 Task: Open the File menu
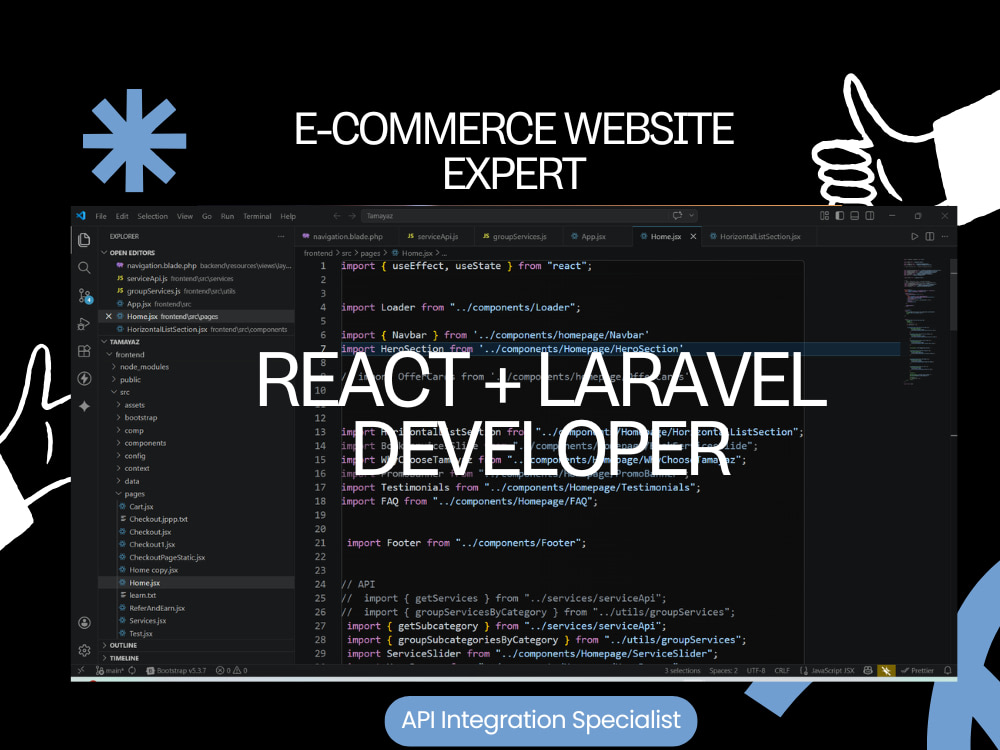[x=101, y=216]
